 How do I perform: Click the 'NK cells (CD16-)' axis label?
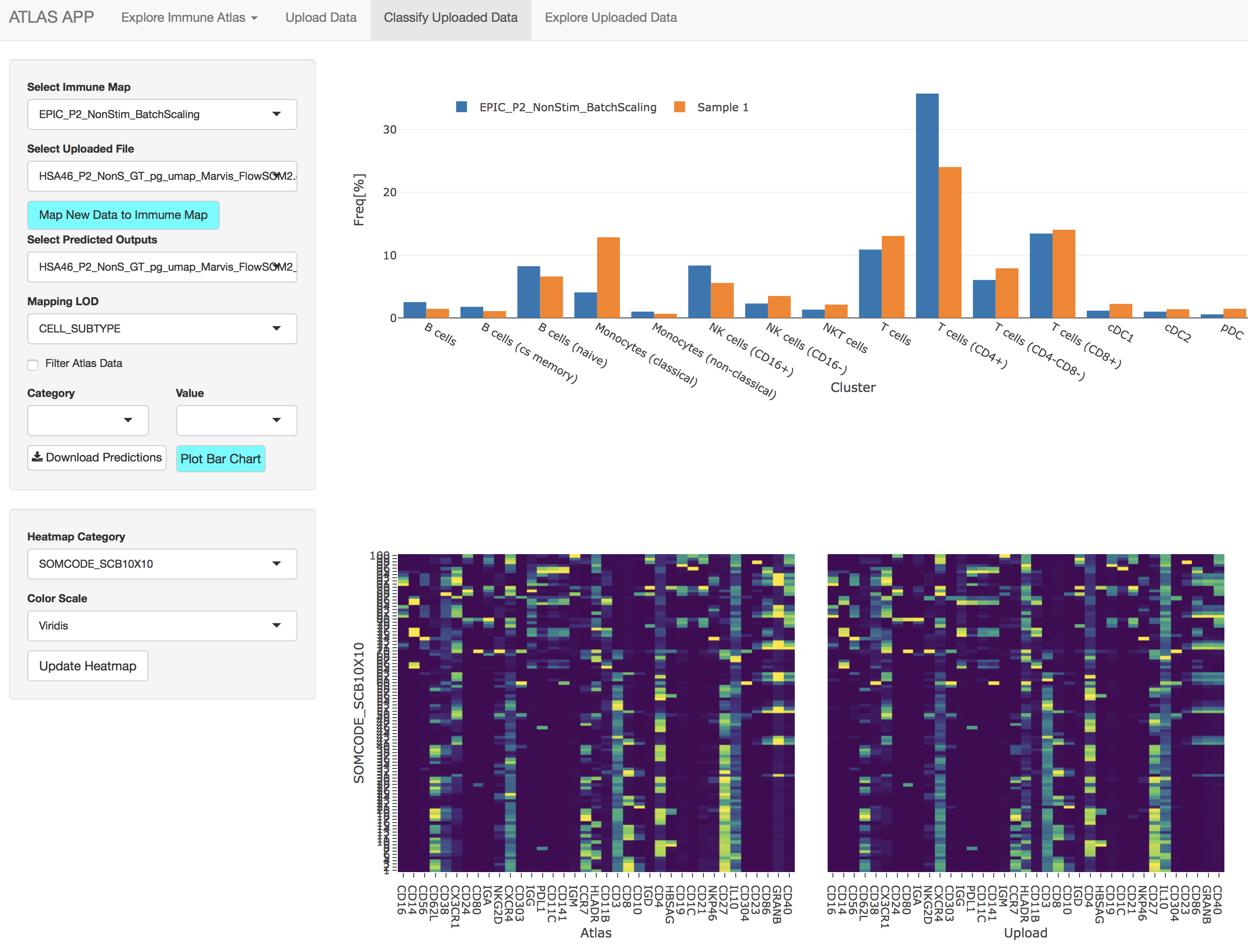coord(807,348)
